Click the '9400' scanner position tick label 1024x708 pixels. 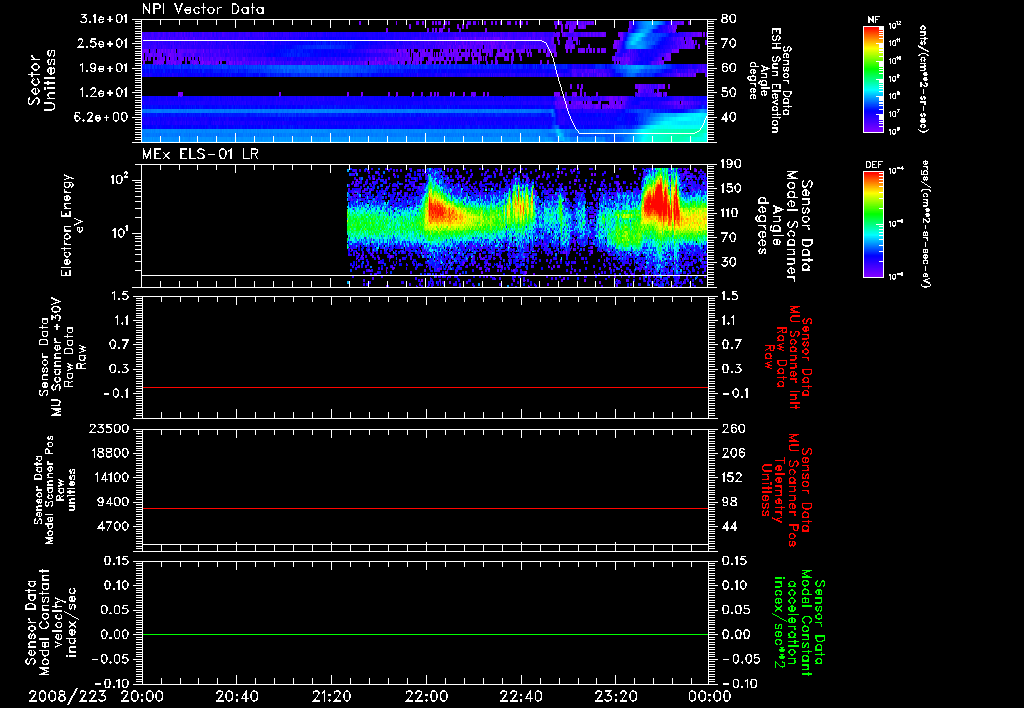pyautogui.click(x=113, y=502)
